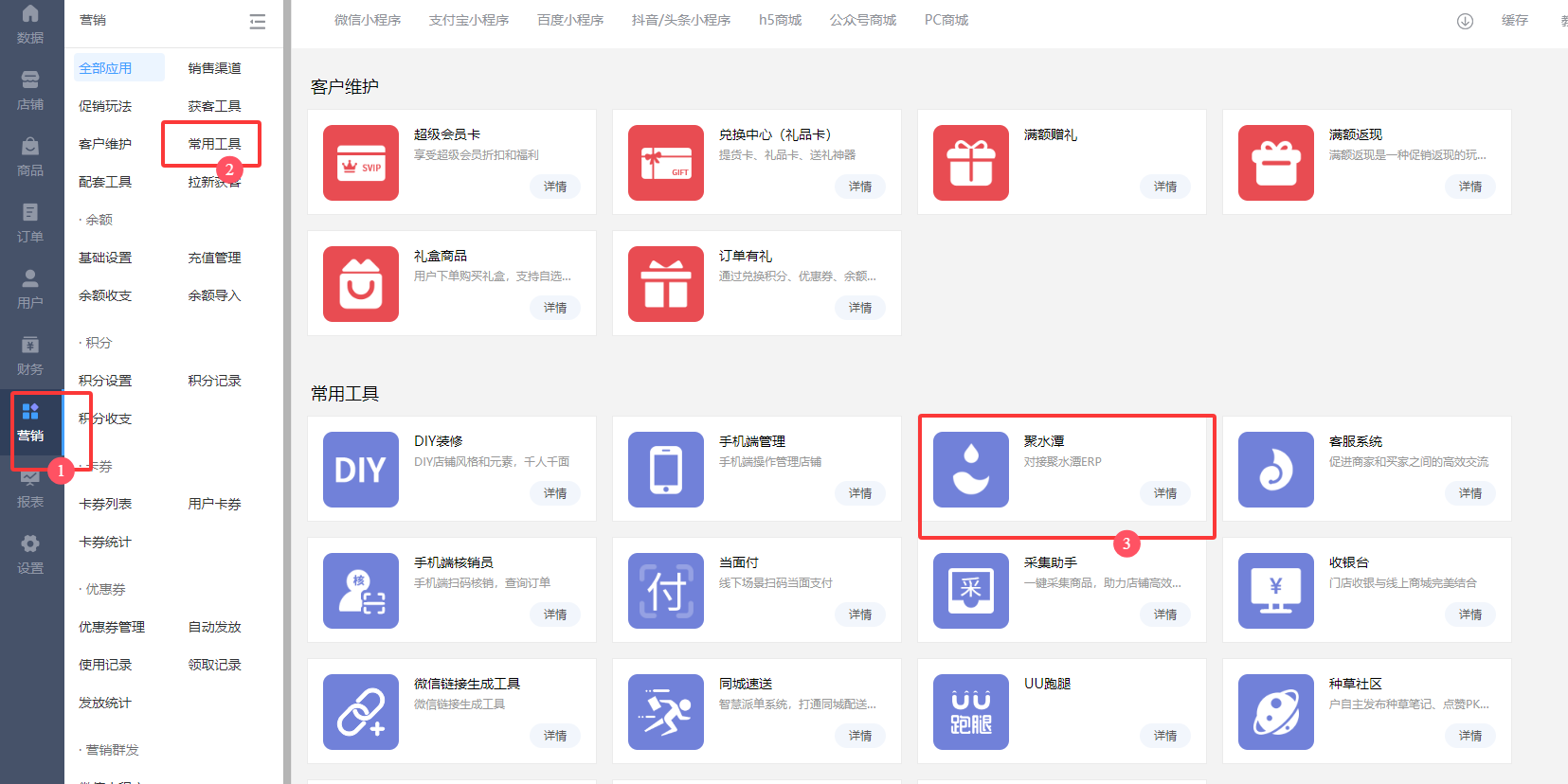This screenshot has height=784, width=1568.
Task: Open the 数据 section in the sidebar
Action: tap(30, 25)
